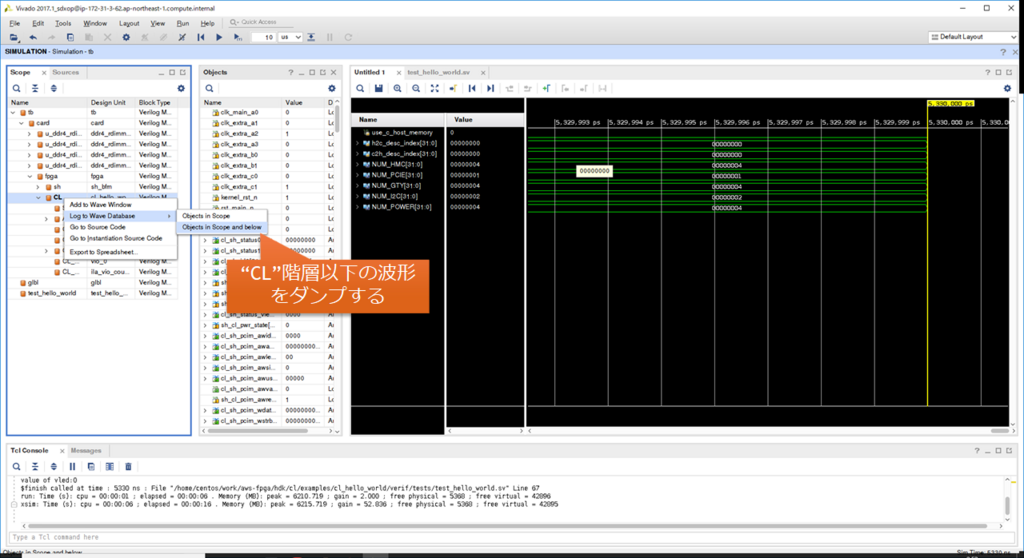
Task: Open the Run menu
Action: point(183,24)
